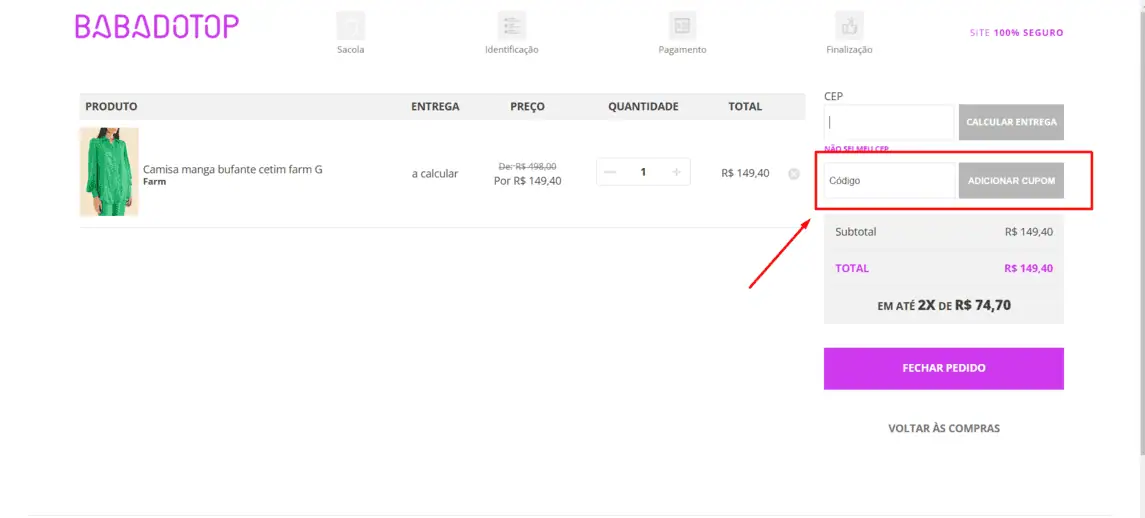Select the Identificação step icon

point(512,26)
